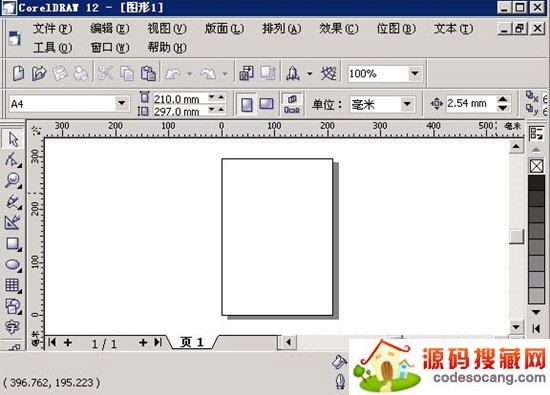Go to the first page button
550x395 pixels.
point(52,342)
